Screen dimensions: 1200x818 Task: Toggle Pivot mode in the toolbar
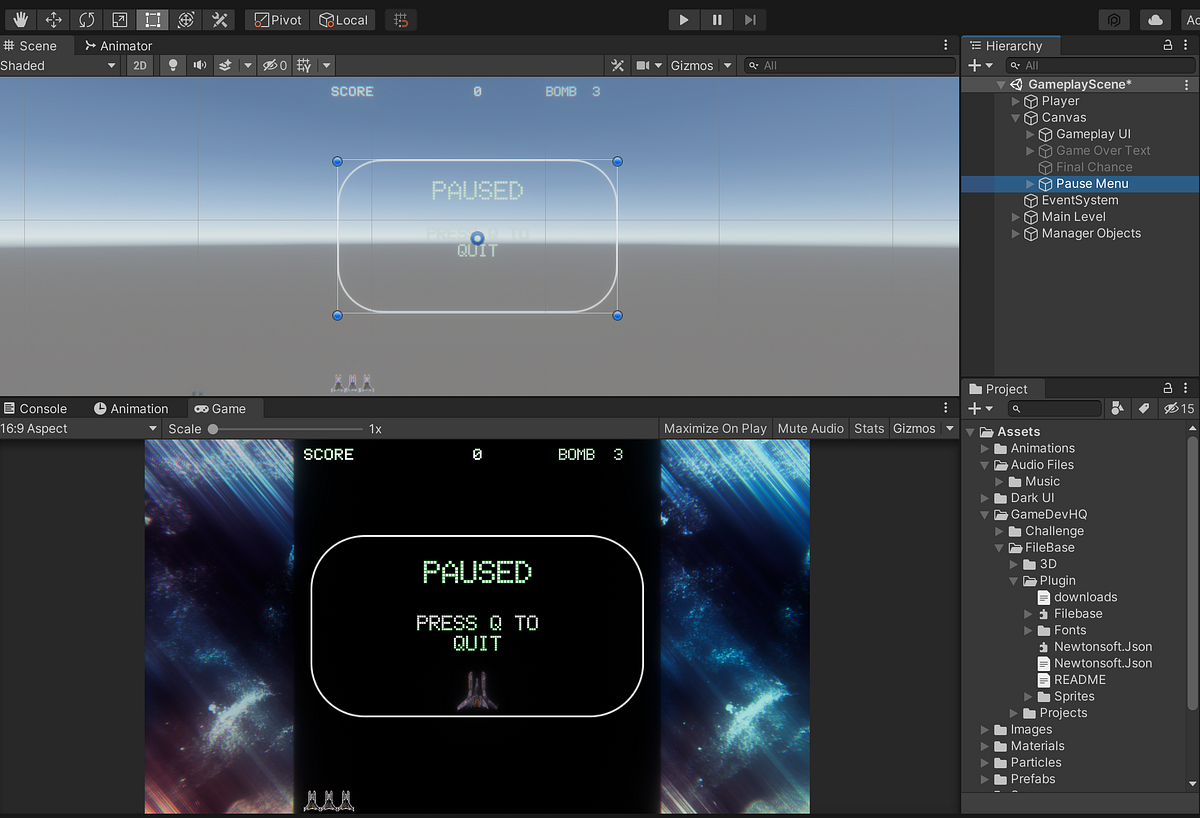point(276,19)
